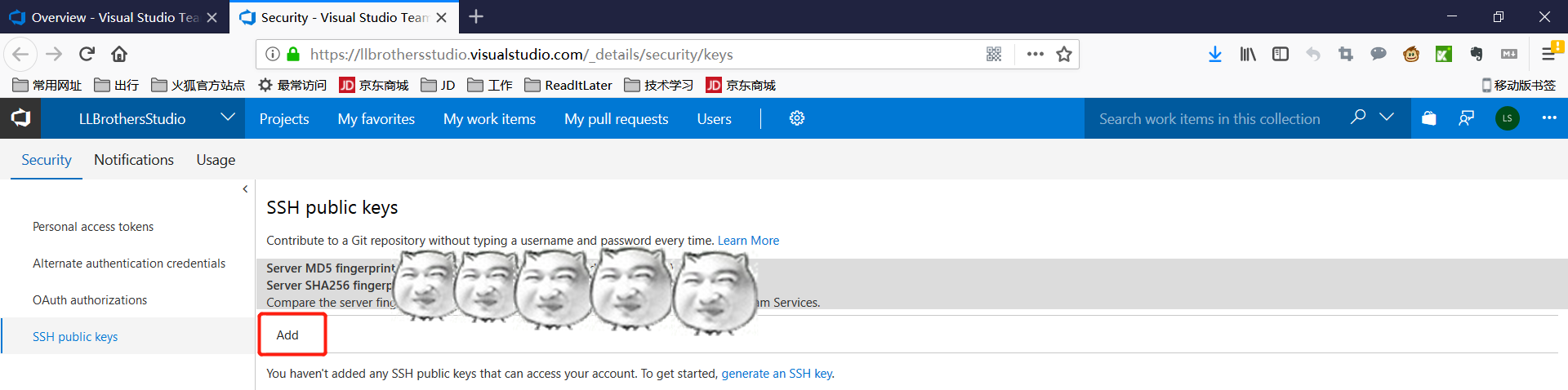Click the QR code icon in address bar

coord(994,54)
